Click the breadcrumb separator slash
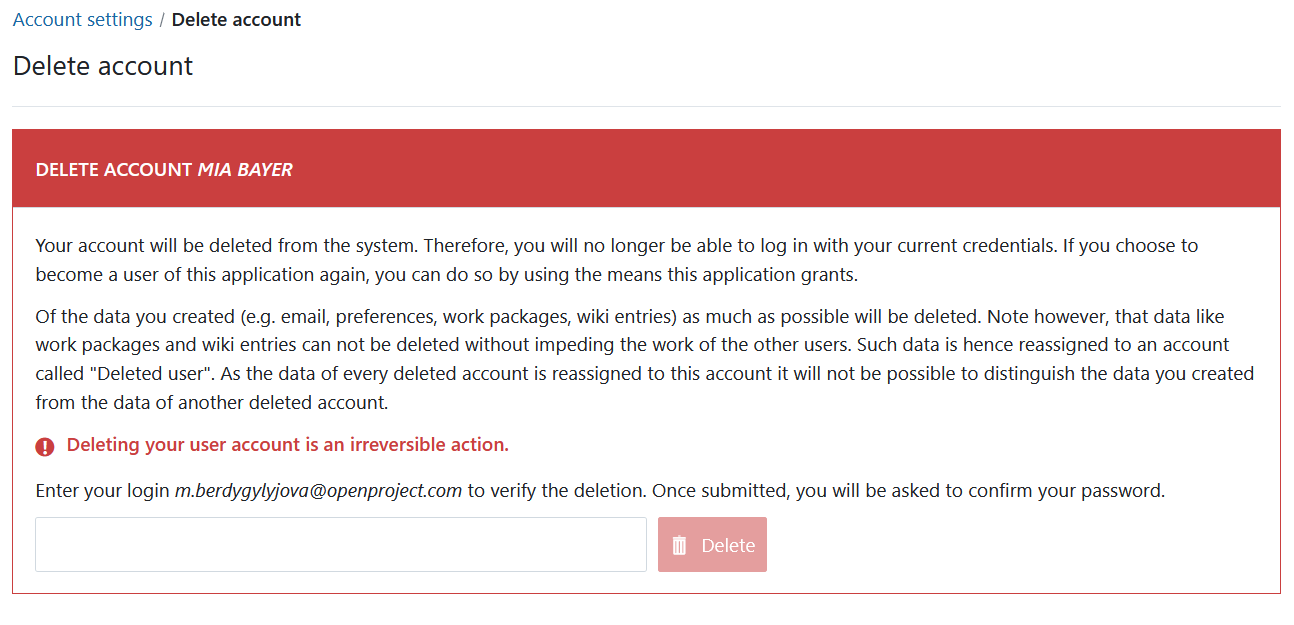The width and height of the screenshot is (1294, 625). (x=163, y=19)
